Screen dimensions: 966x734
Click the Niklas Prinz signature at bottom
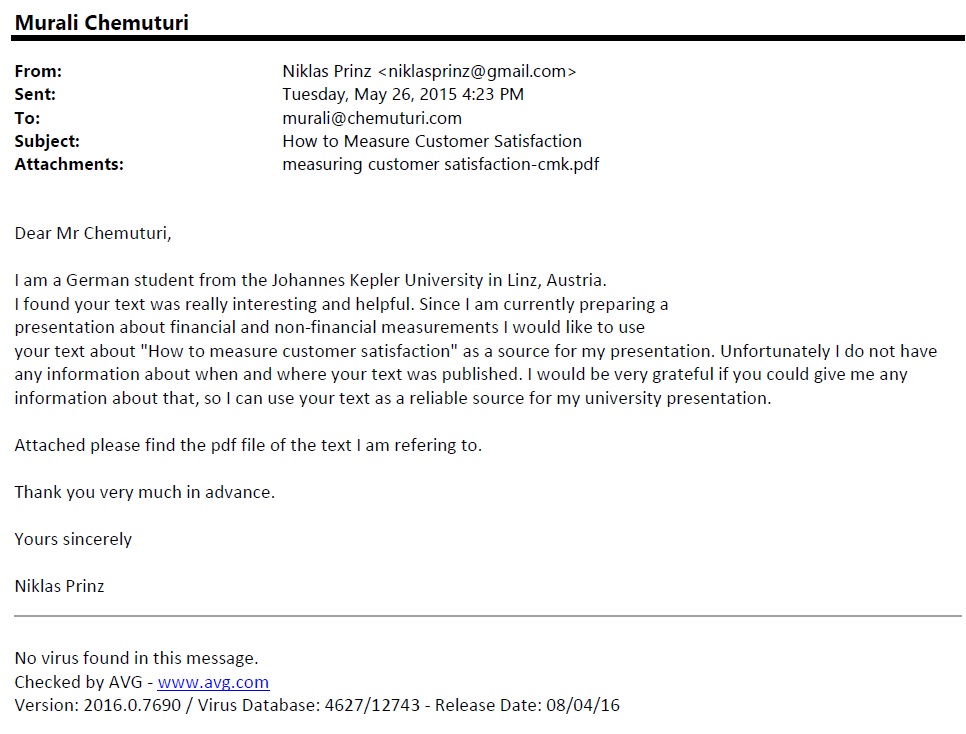pyautogui.click(x=59, y=586)
